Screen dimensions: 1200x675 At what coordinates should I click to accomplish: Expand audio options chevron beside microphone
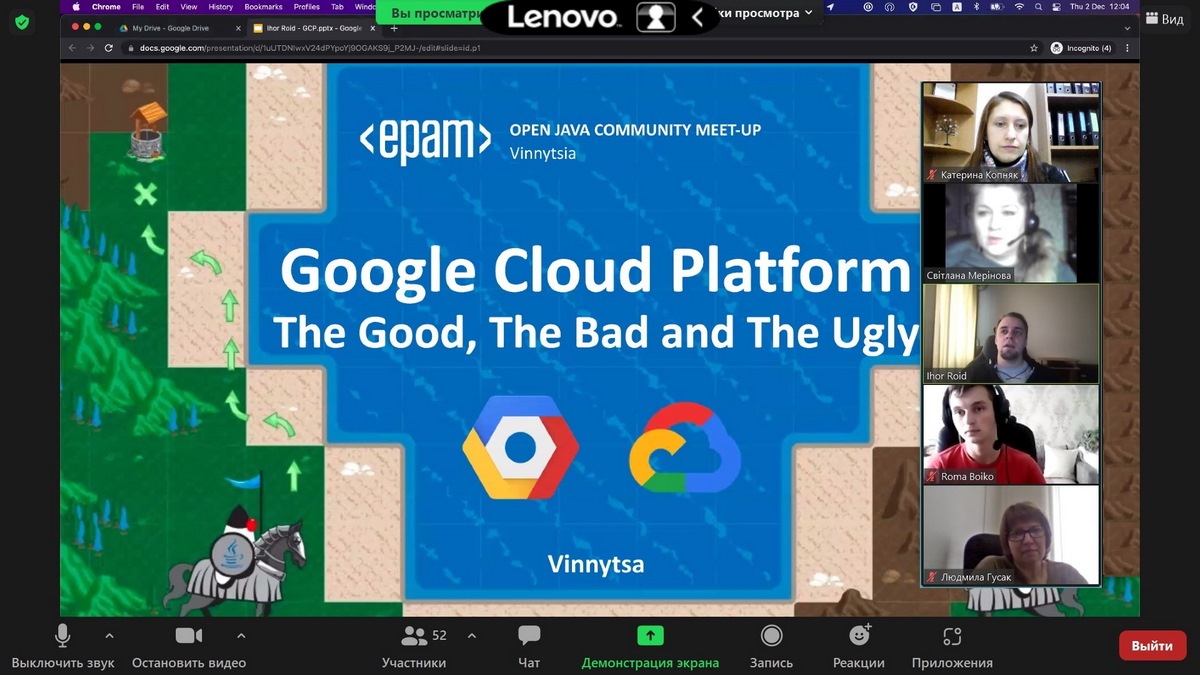click(109, 635)
